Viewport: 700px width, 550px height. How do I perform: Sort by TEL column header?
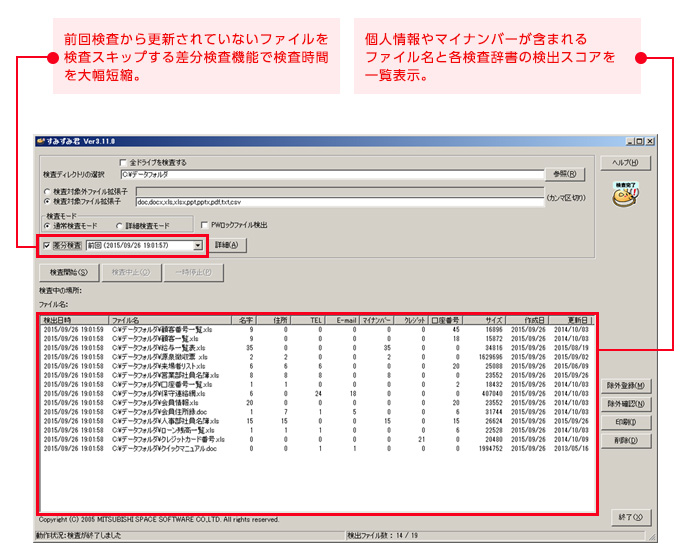[x=308, y=320]
